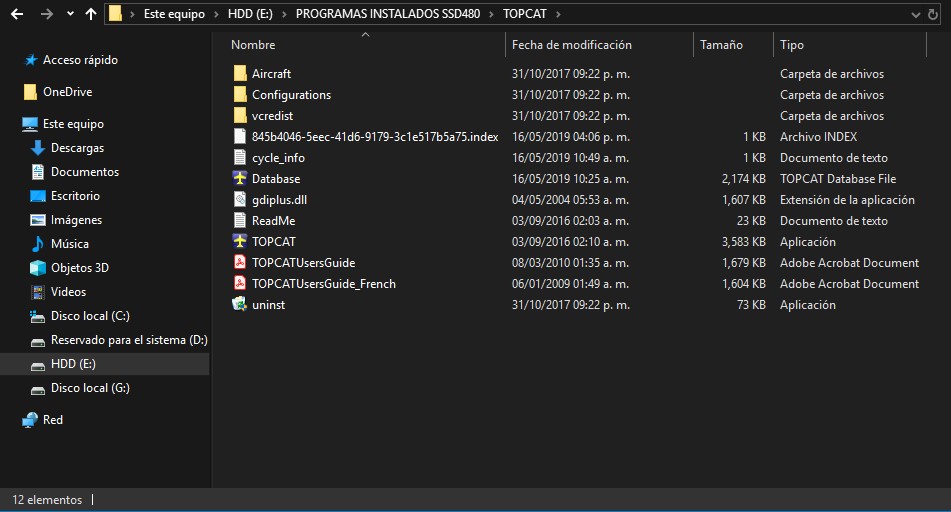Viewport: 951px width, 512px height.
Task: Click 'TOPCAT Database File' type cell
Action: pos(838,178)
